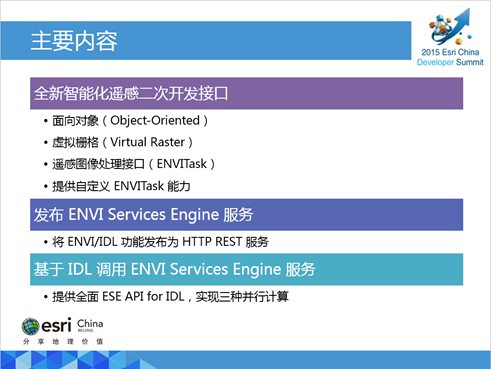491x369 pixels.
Task: Select the 遥感图像处理接口 (ENVITask) bullet
Action: (x=130, y=164)
